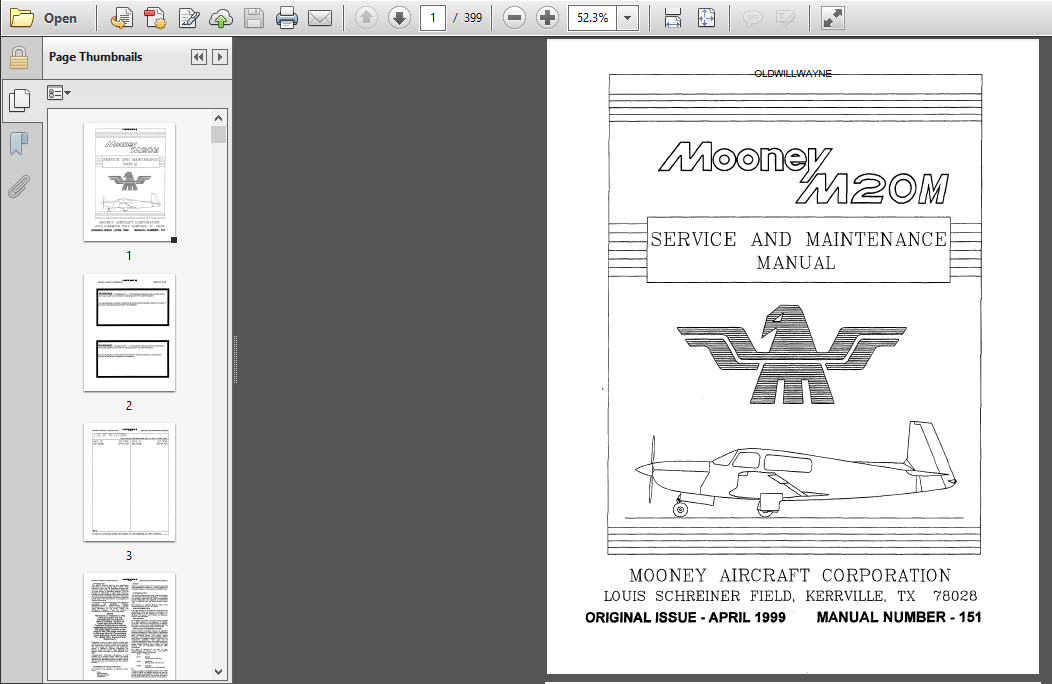Open the Page Thumbnails panel icon
This screenshot has height=684, width=1052.
pyautogui.click(x=19, y=101)
